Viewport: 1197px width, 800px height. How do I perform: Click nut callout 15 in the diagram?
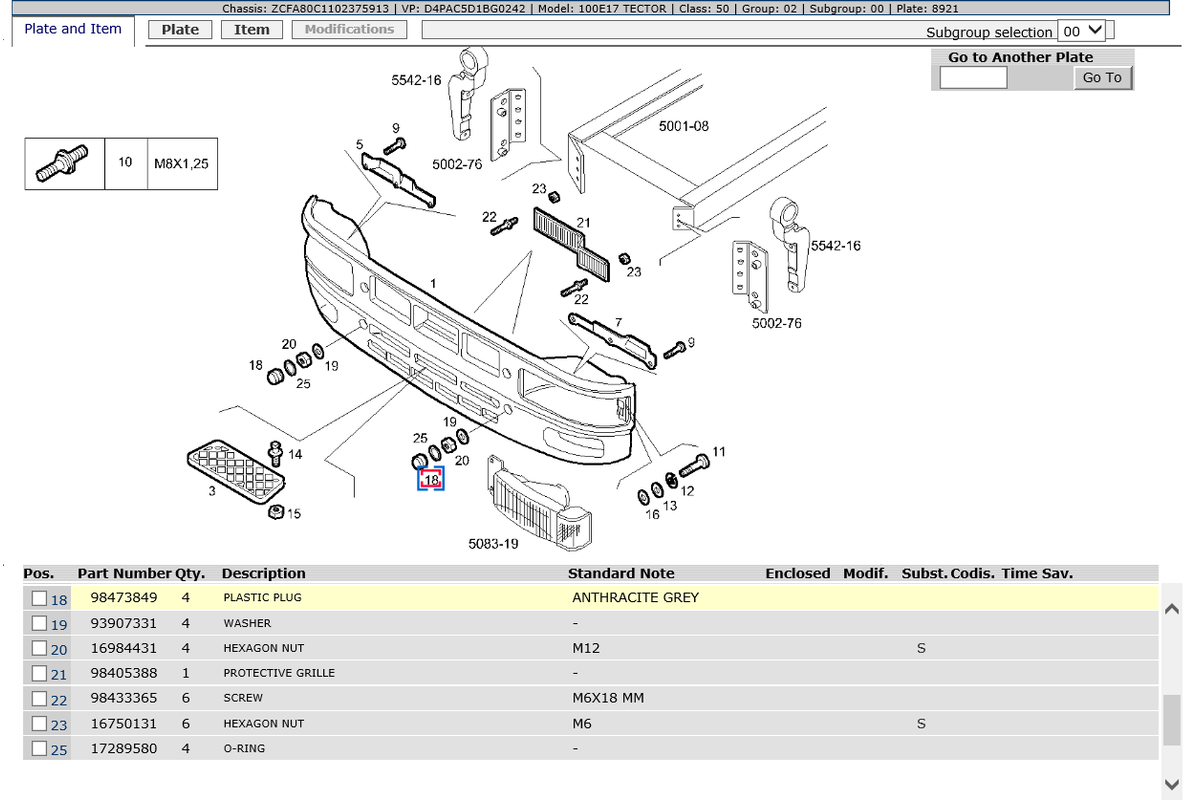point(294,514)
